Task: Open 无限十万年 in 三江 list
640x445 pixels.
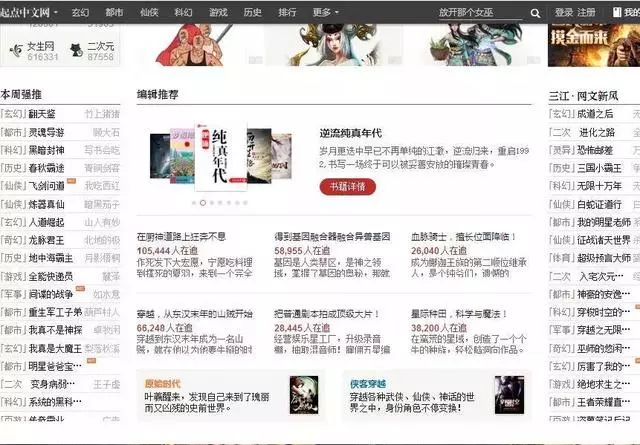Action: point(600,186)
